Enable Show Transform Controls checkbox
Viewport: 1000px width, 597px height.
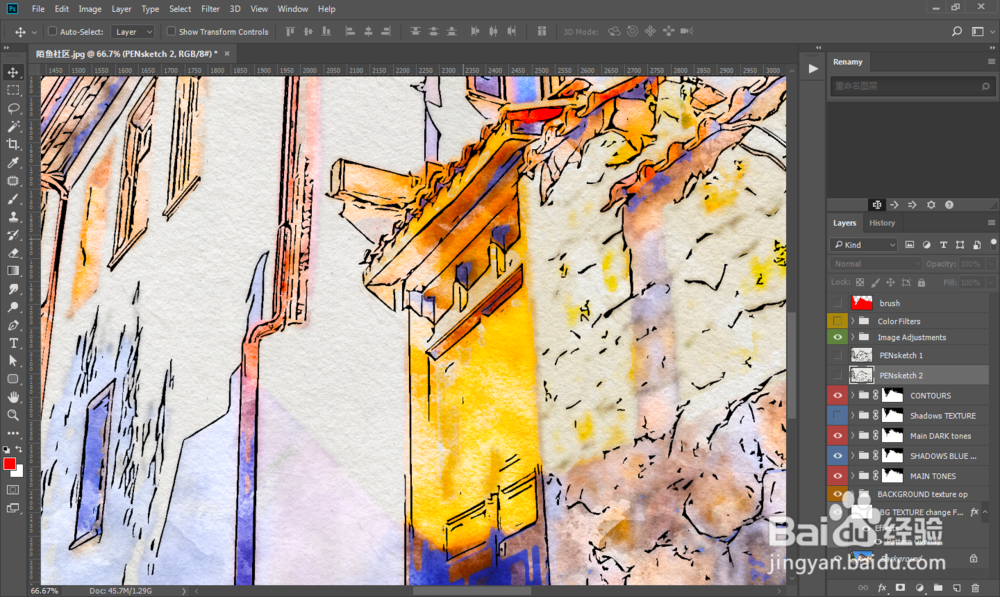(x=171, y=31)
